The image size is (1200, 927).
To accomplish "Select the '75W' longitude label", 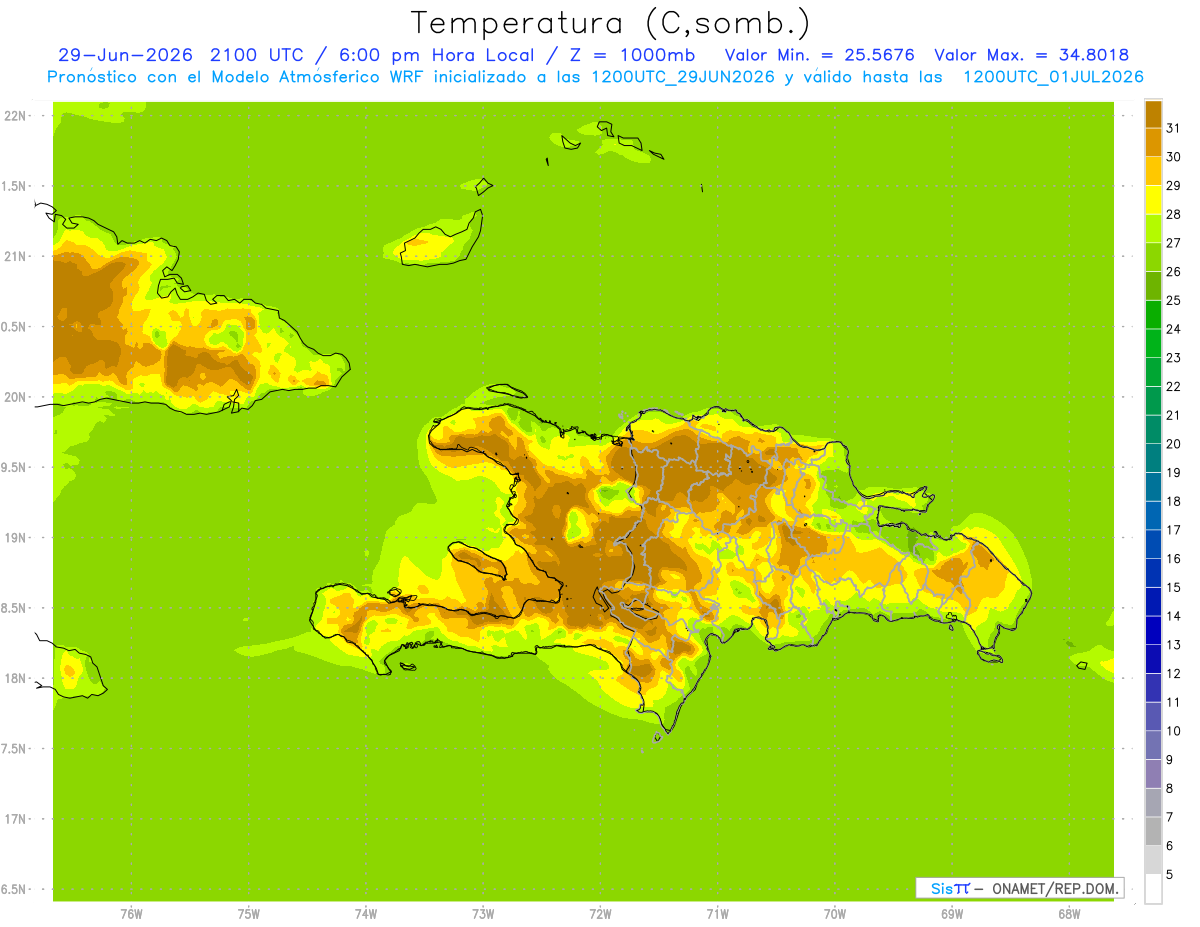I will [x=248, y=914].
